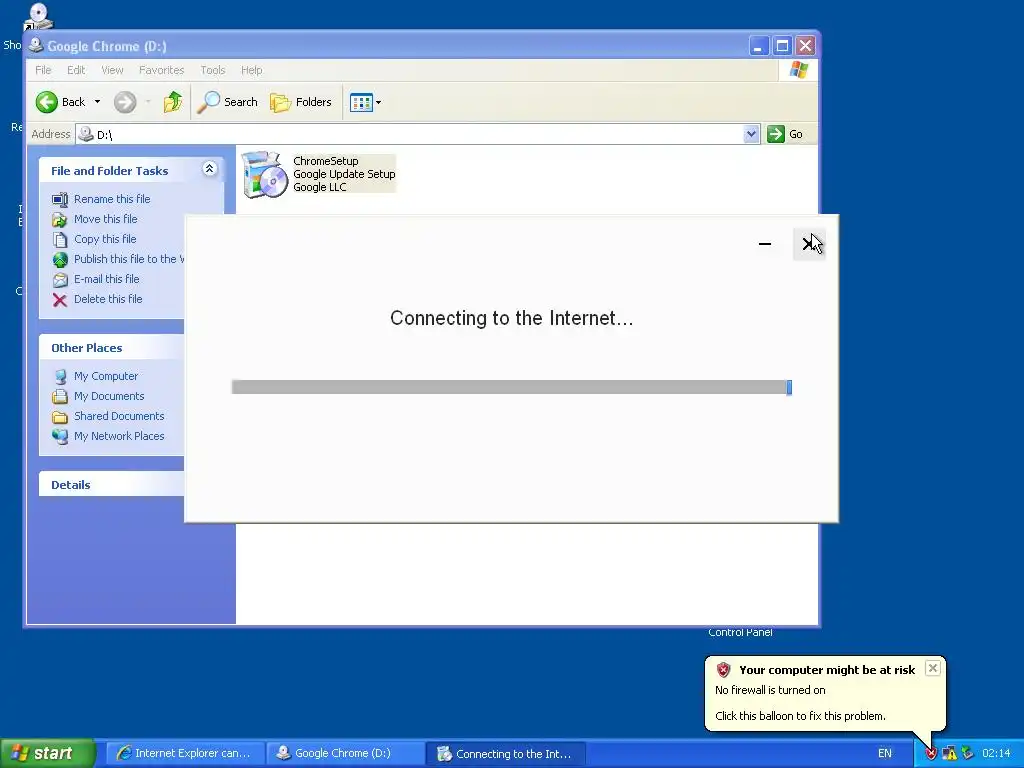Click the Go button

point(786,134)
